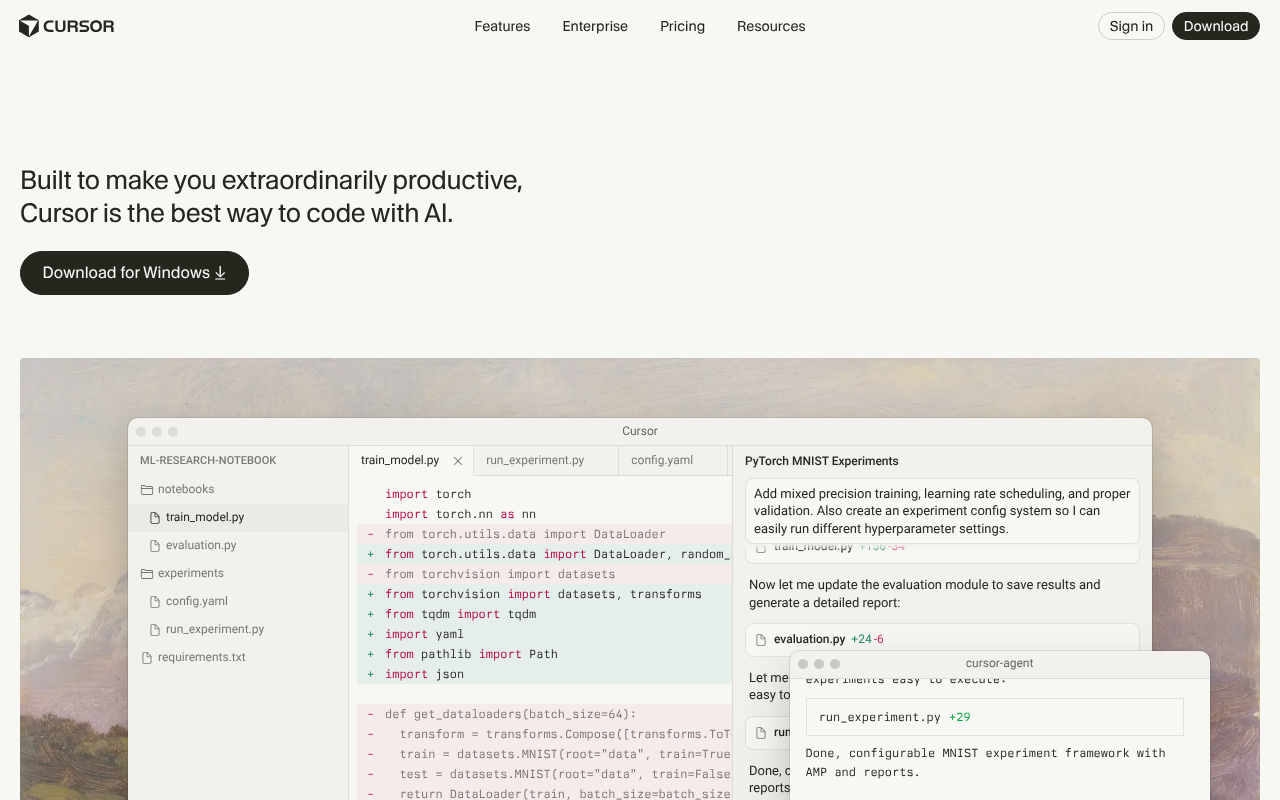Select train_model.py in the file tree
1280x800 pixels.
205,518
